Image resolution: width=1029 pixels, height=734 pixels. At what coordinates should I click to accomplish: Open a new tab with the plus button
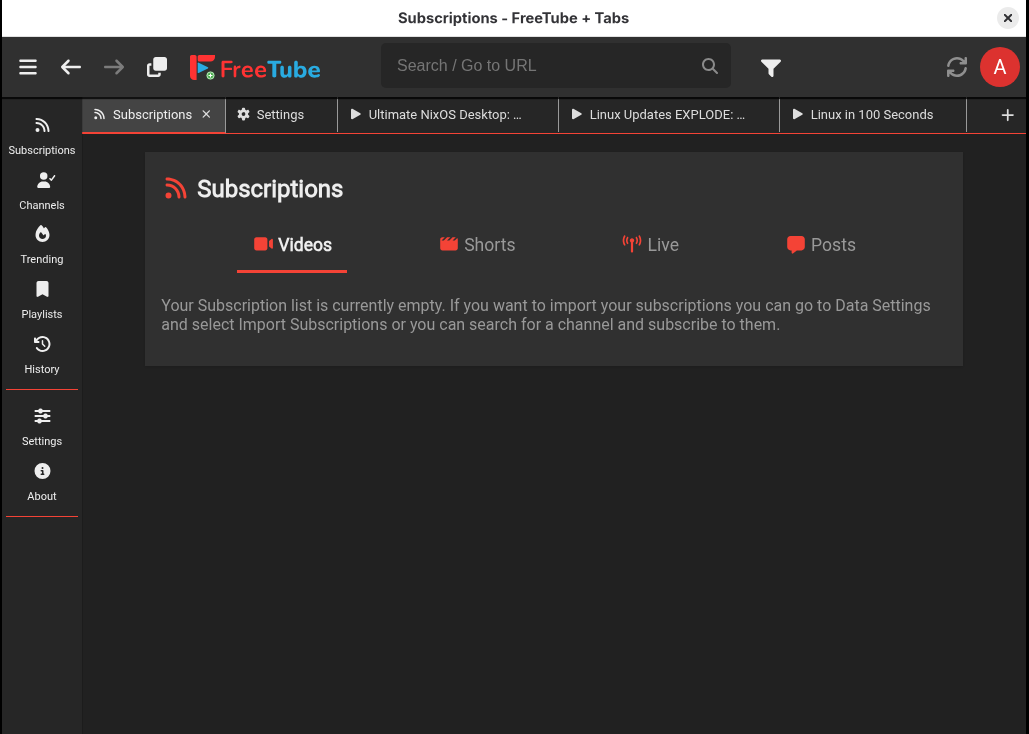pyautogui.click(x=1008, y=115)
